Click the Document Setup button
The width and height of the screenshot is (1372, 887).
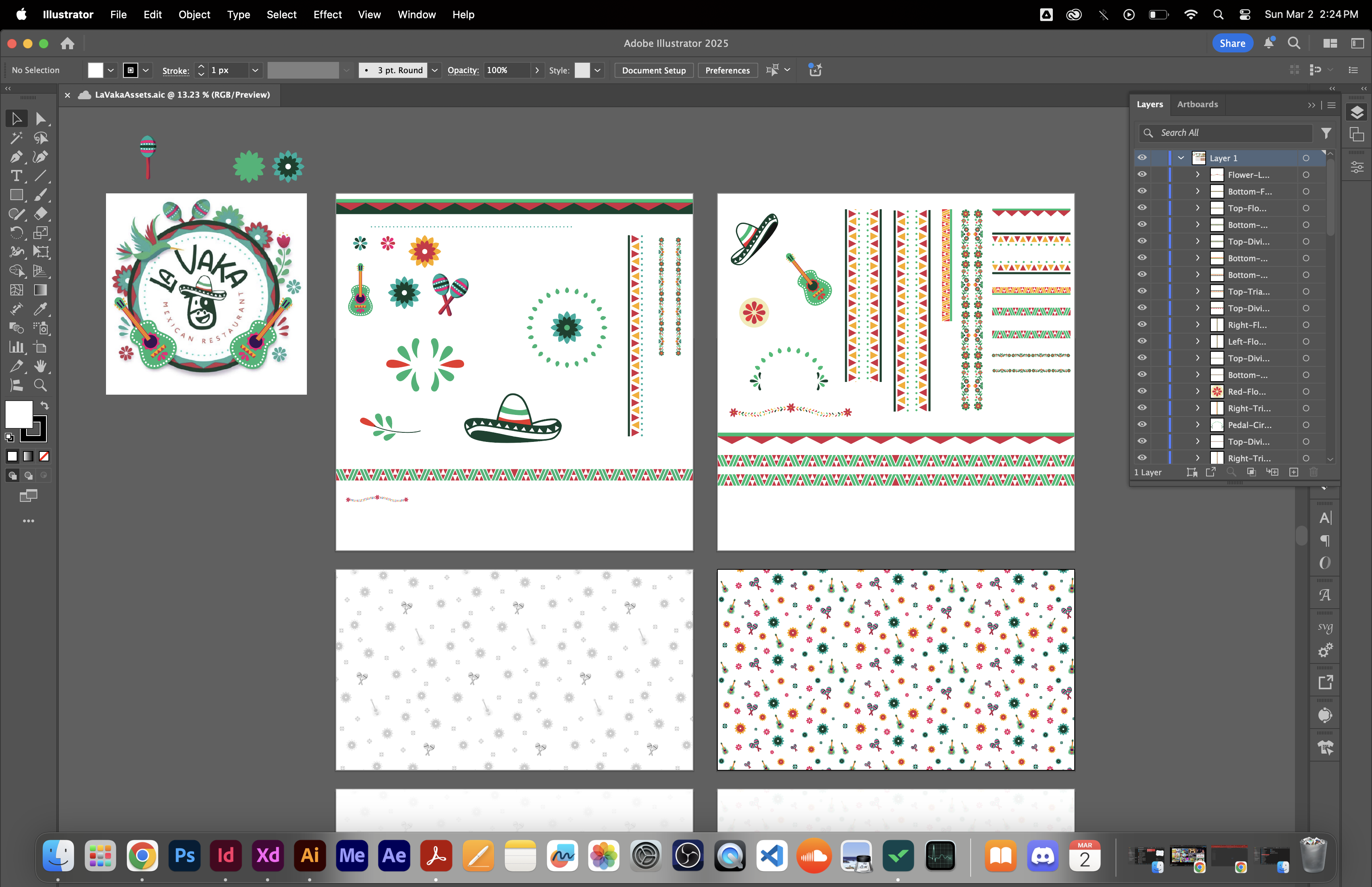coord(653,70)
